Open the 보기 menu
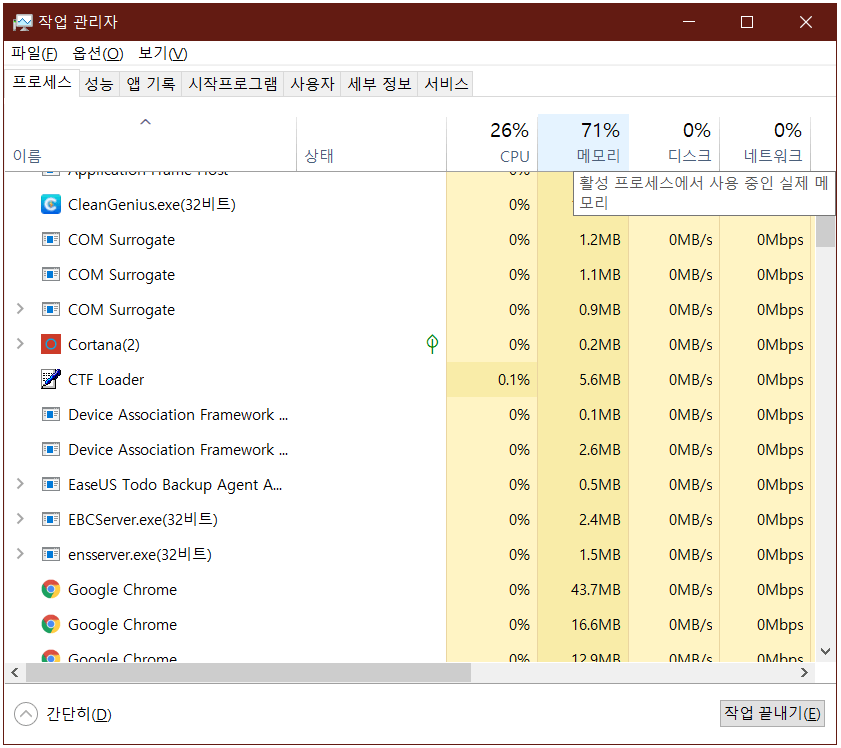The image size is (841, 748). pos(164,53)
